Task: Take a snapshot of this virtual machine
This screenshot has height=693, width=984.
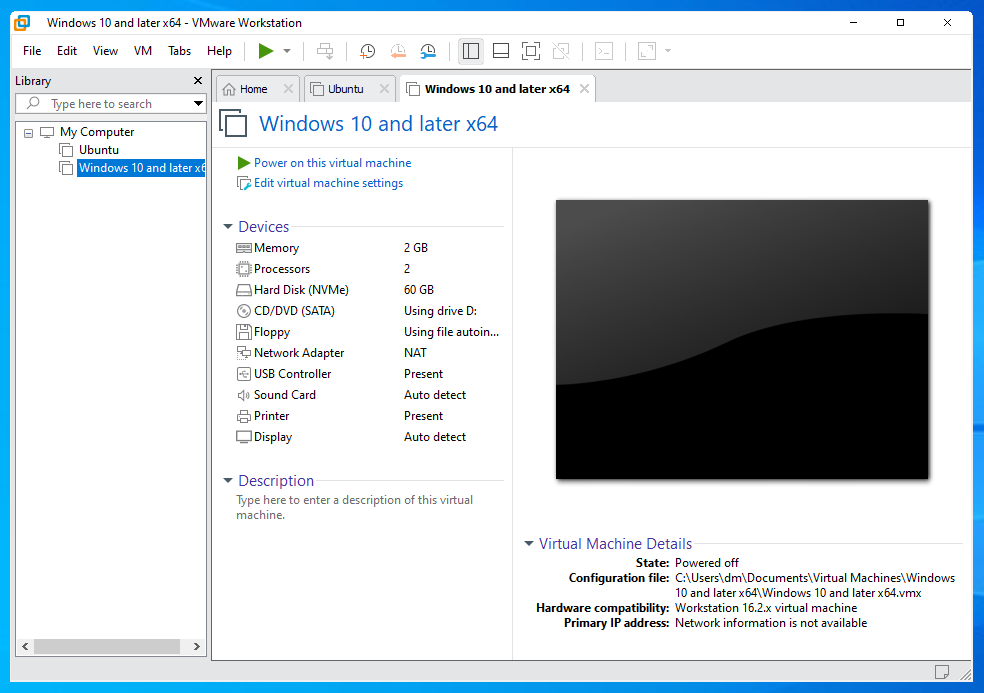Action: click(x=367, y=51)
